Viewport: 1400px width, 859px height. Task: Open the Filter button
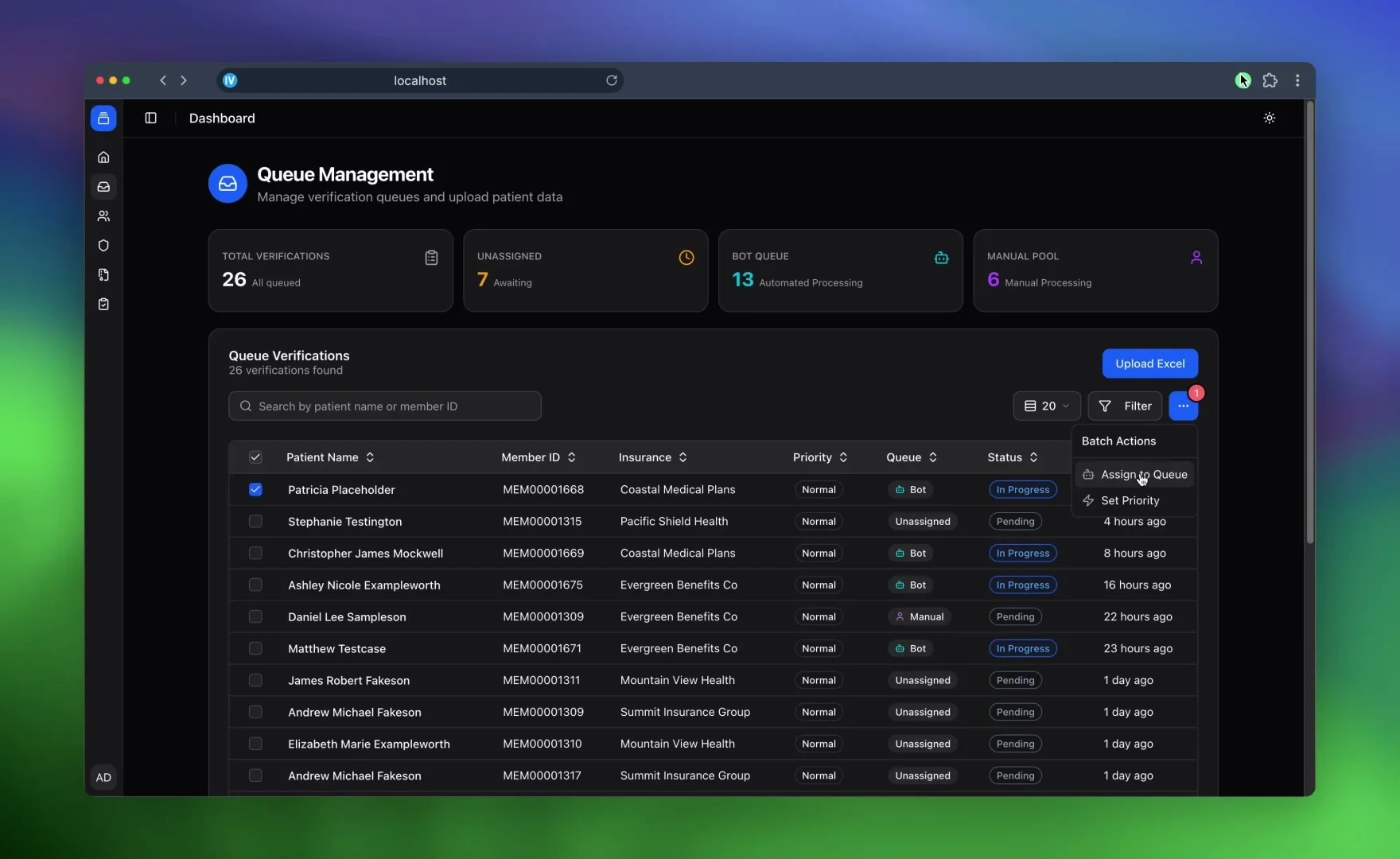coord(1125,406)
